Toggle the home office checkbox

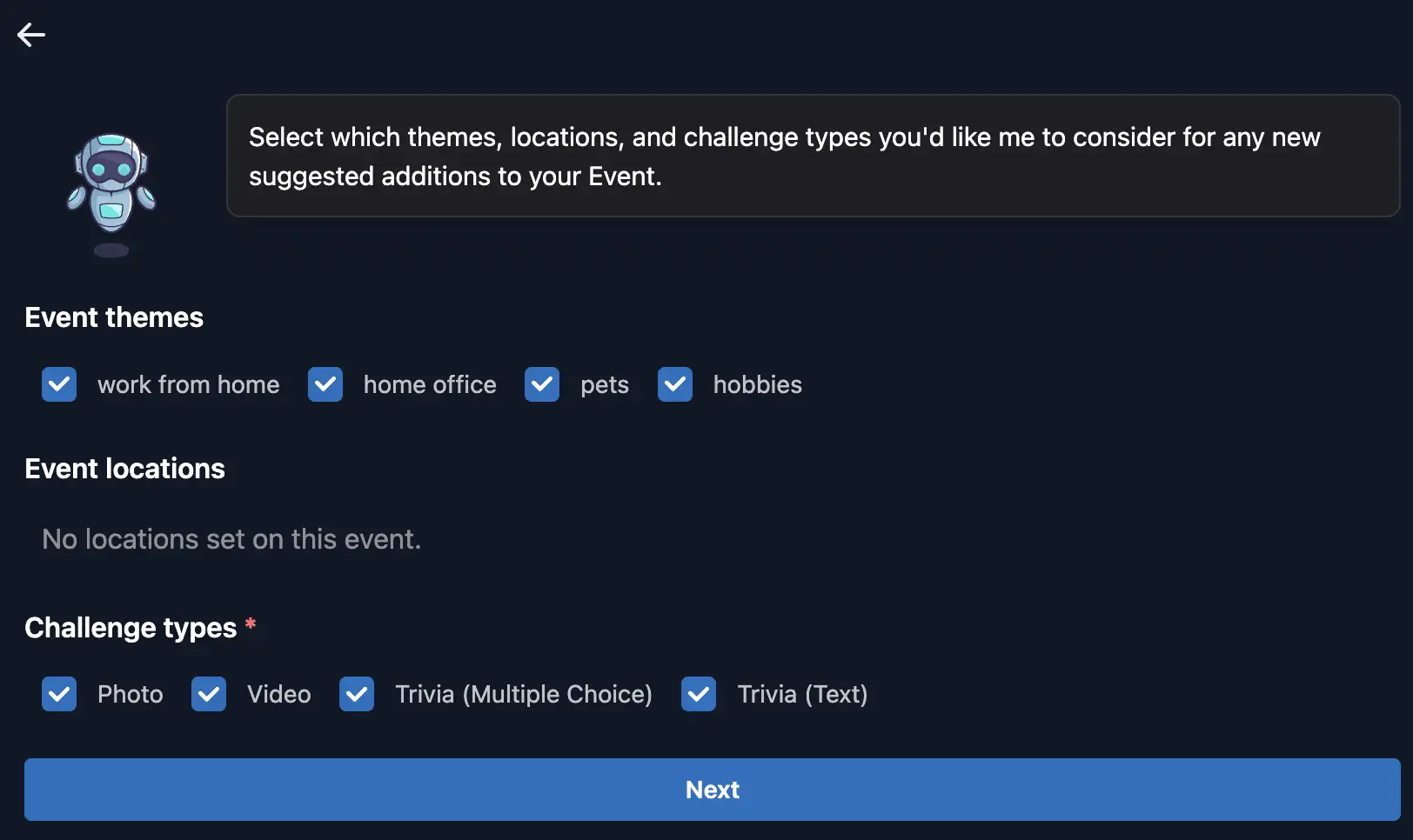[x=325, y=384]
